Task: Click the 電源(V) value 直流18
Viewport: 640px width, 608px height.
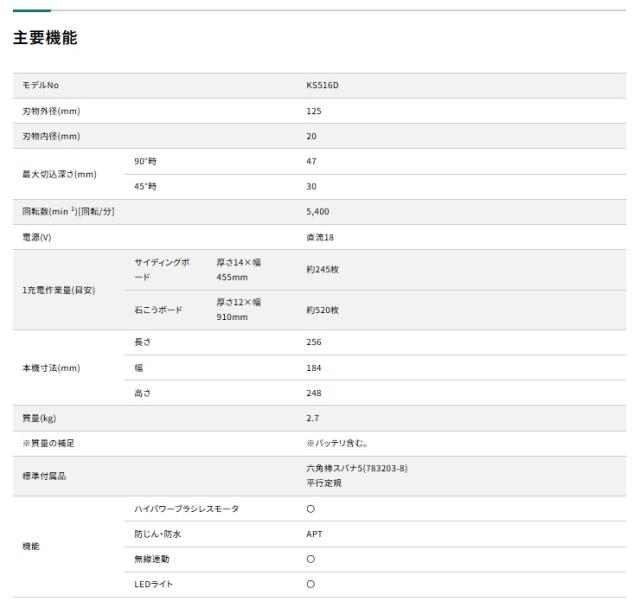Action: pyautogui.click(x=320, y=237)
